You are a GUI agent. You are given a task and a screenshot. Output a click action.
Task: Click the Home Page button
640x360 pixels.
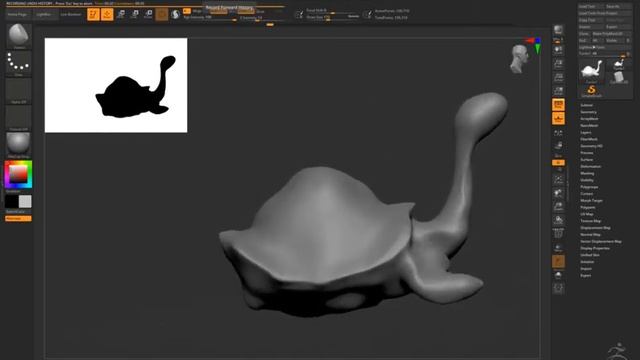click(x=17, y=14)
